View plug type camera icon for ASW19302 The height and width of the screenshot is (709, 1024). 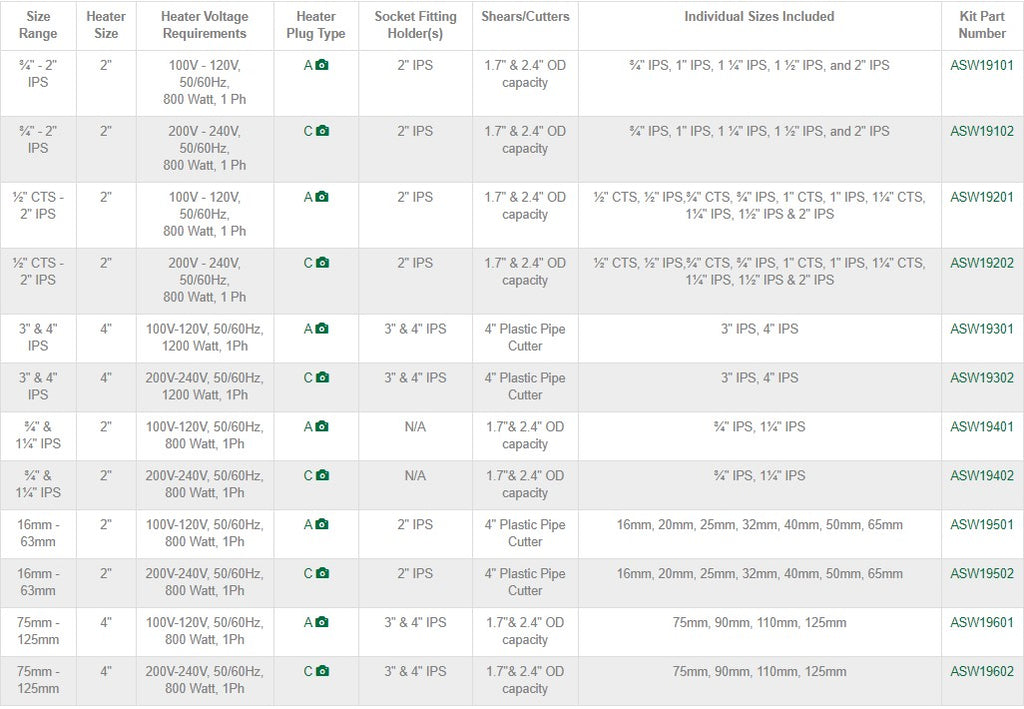pyautogui.click(x=322, y=378)
